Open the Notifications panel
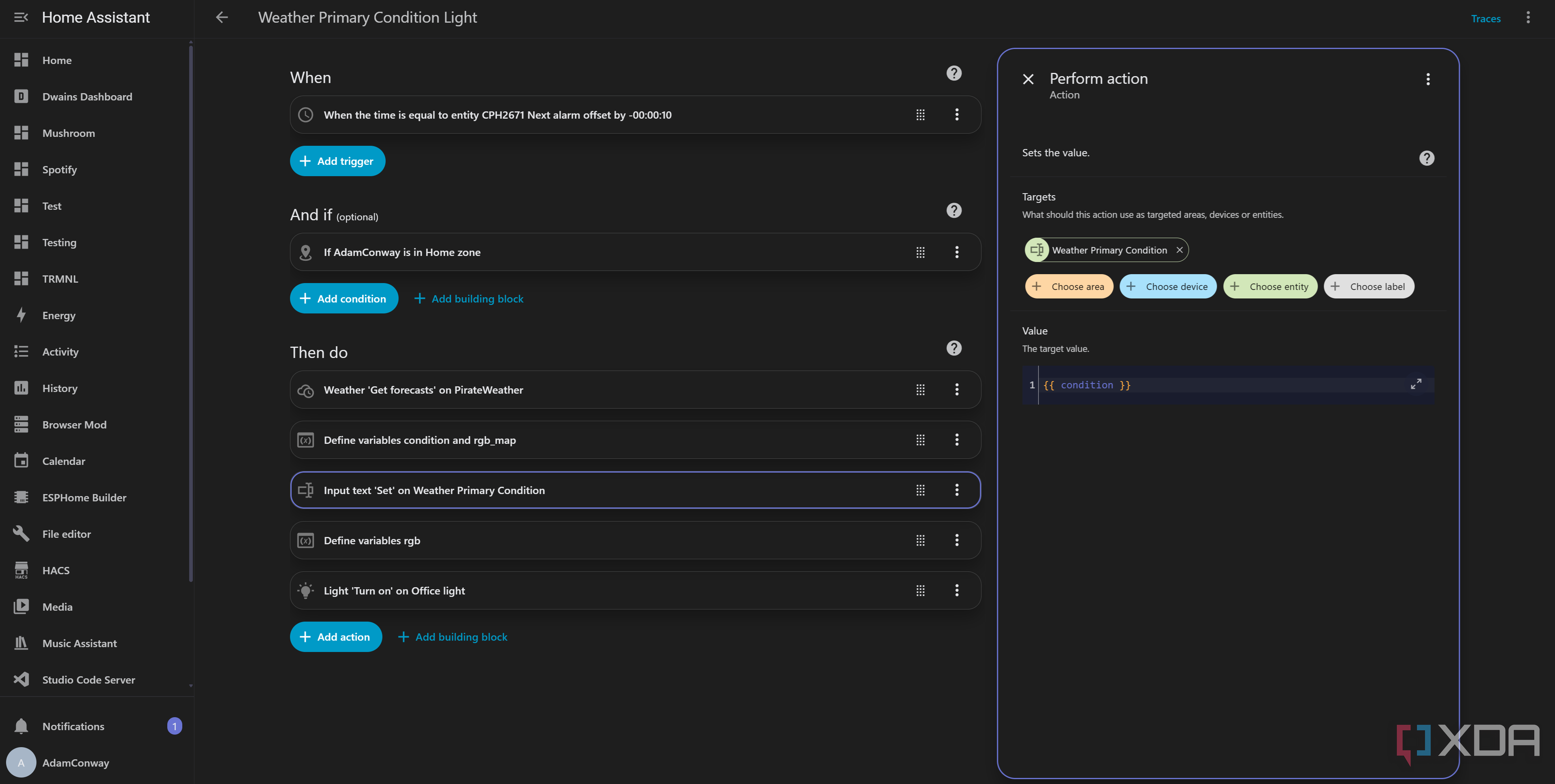 96,726
